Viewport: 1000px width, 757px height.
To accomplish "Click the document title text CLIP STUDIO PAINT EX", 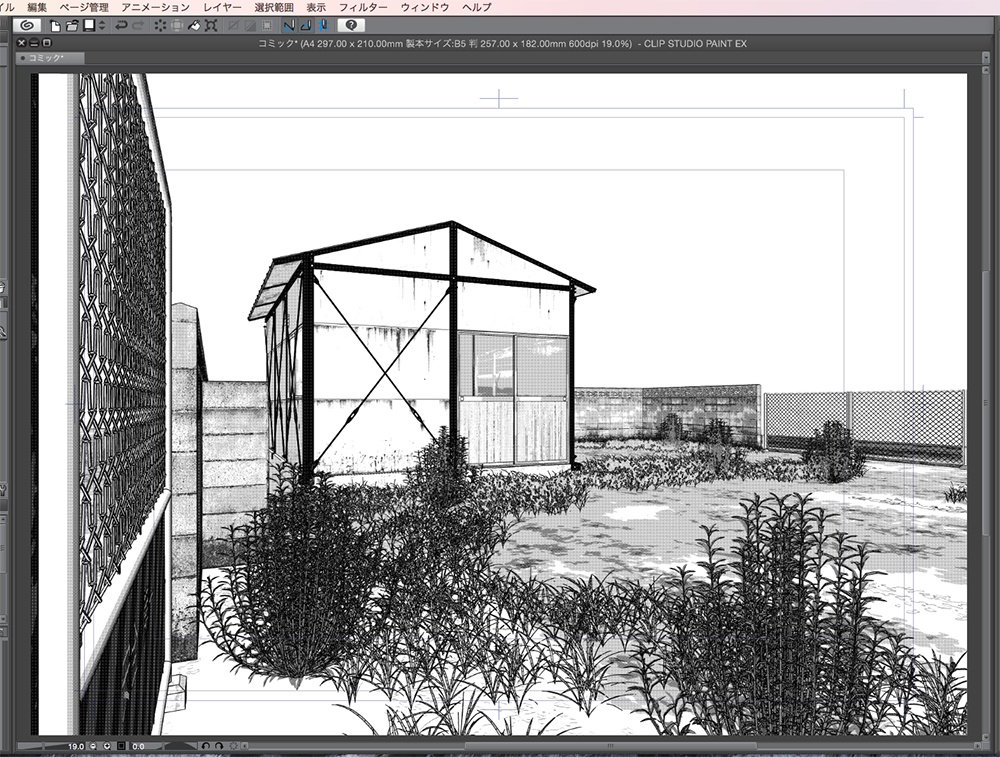I will pos(695,44).
